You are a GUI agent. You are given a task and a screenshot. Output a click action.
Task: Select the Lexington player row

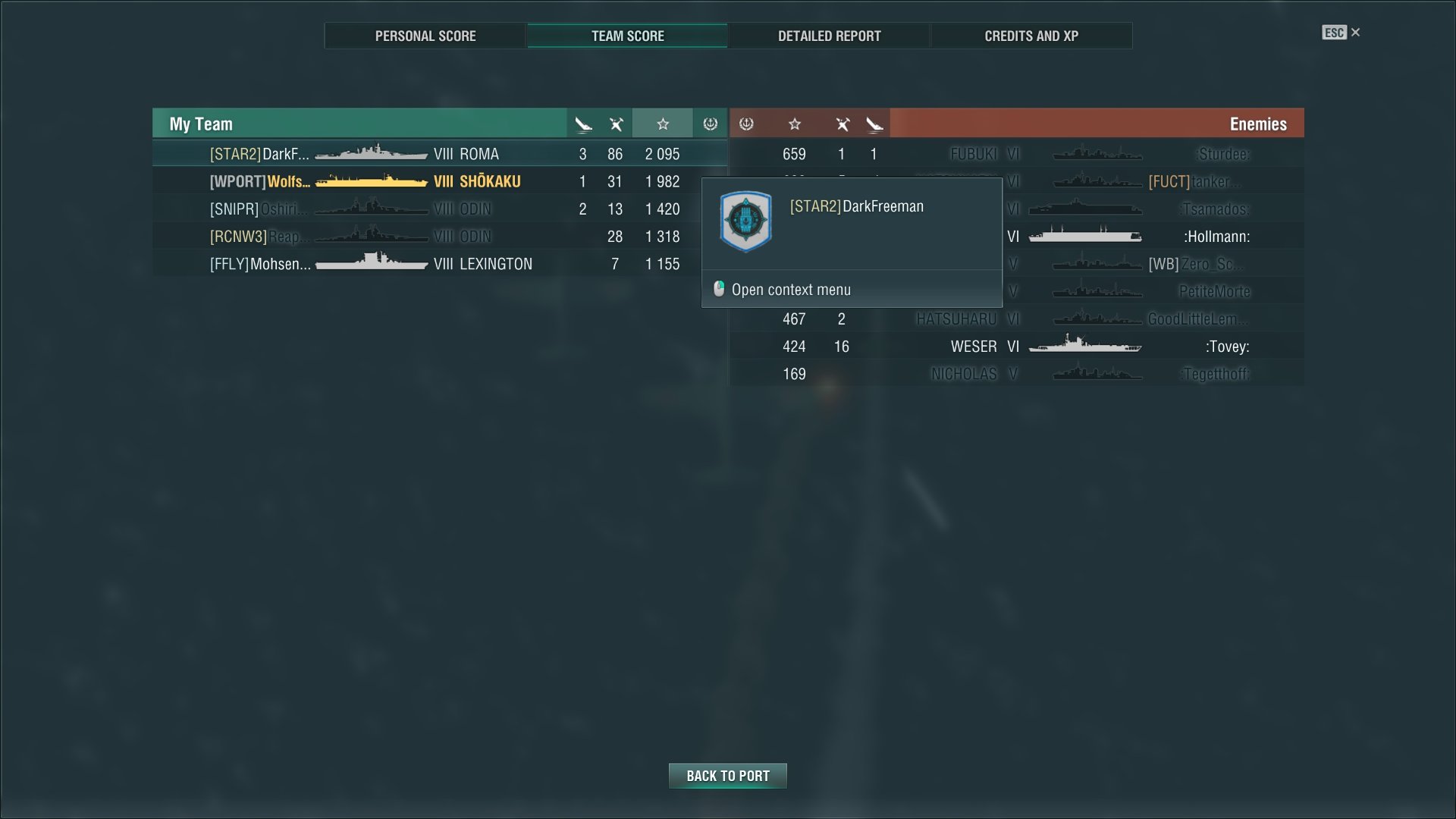tap(440, 264)
